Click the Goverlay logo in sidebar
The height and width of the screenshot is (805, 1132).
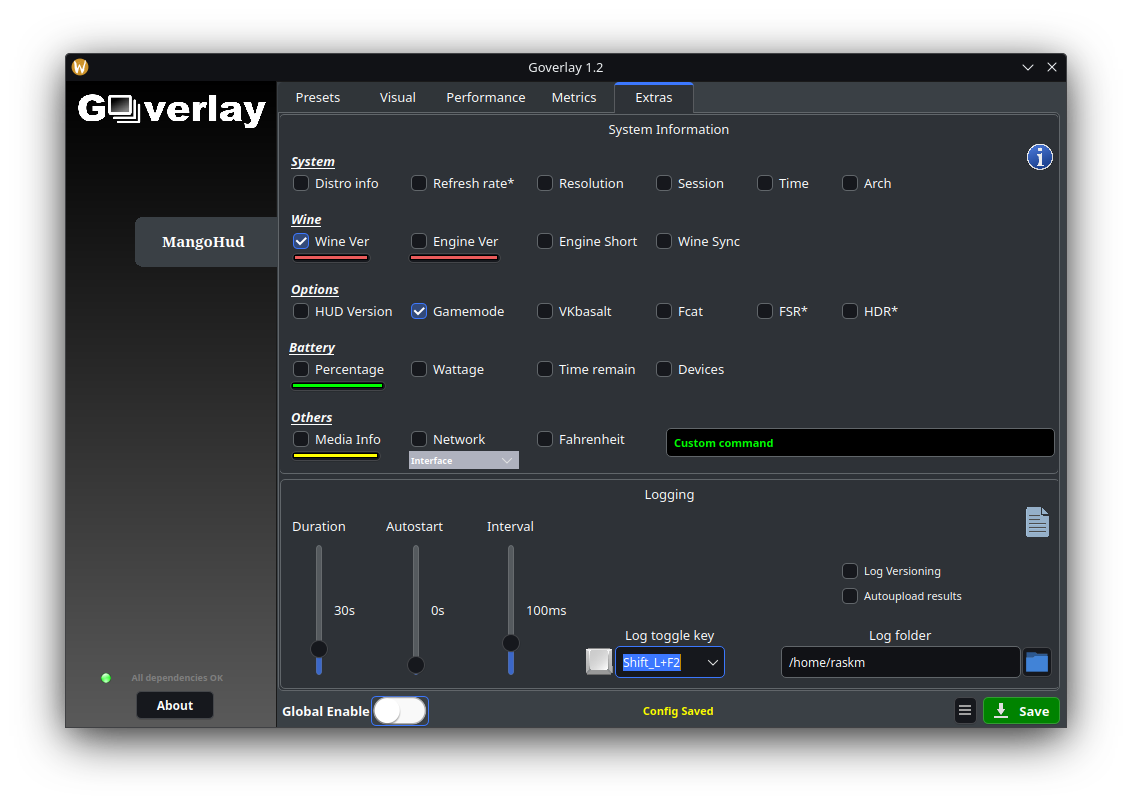[172, 108]
